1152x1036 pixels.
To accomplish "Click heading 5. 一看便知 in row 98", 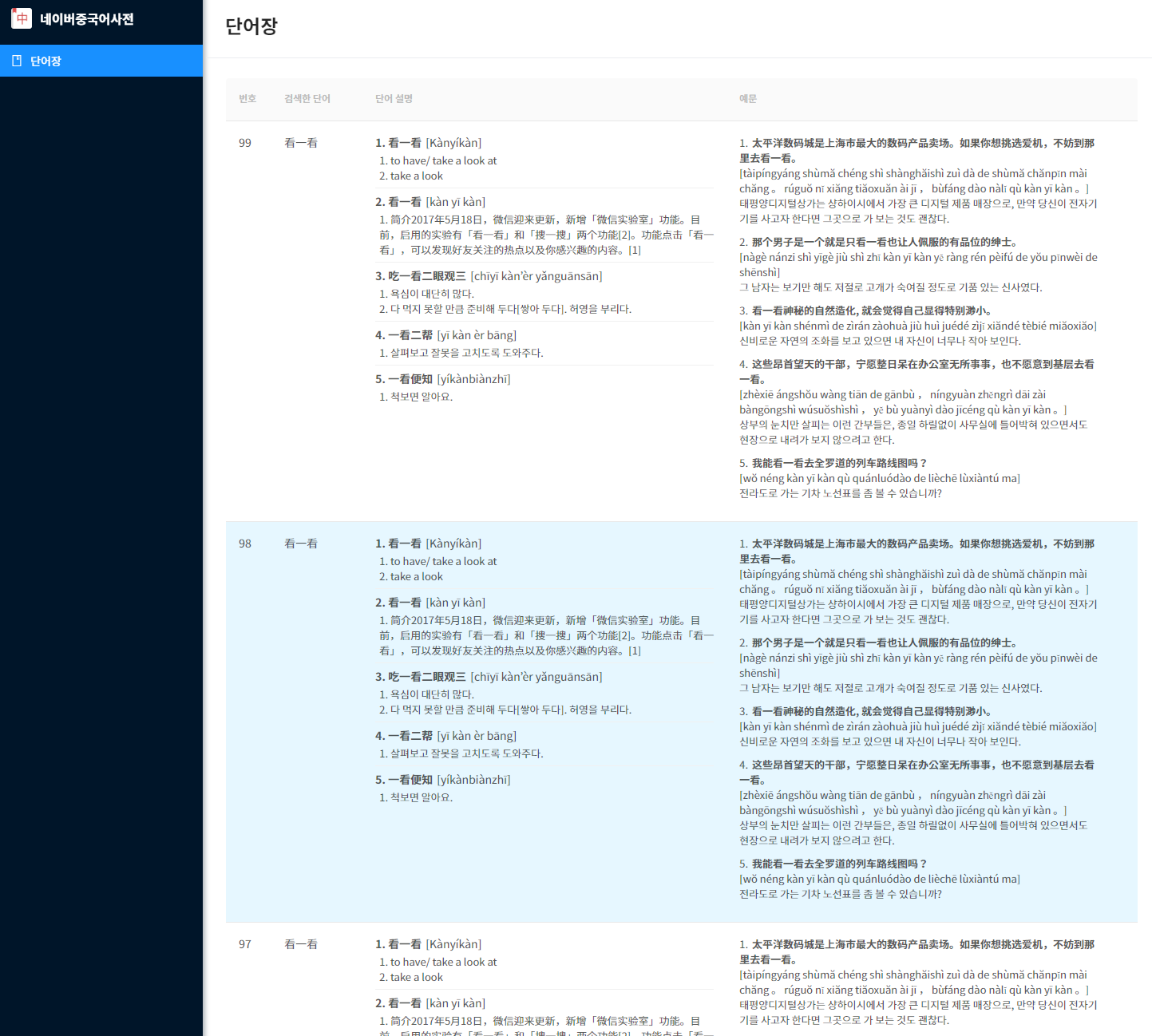I will [443, 780].
